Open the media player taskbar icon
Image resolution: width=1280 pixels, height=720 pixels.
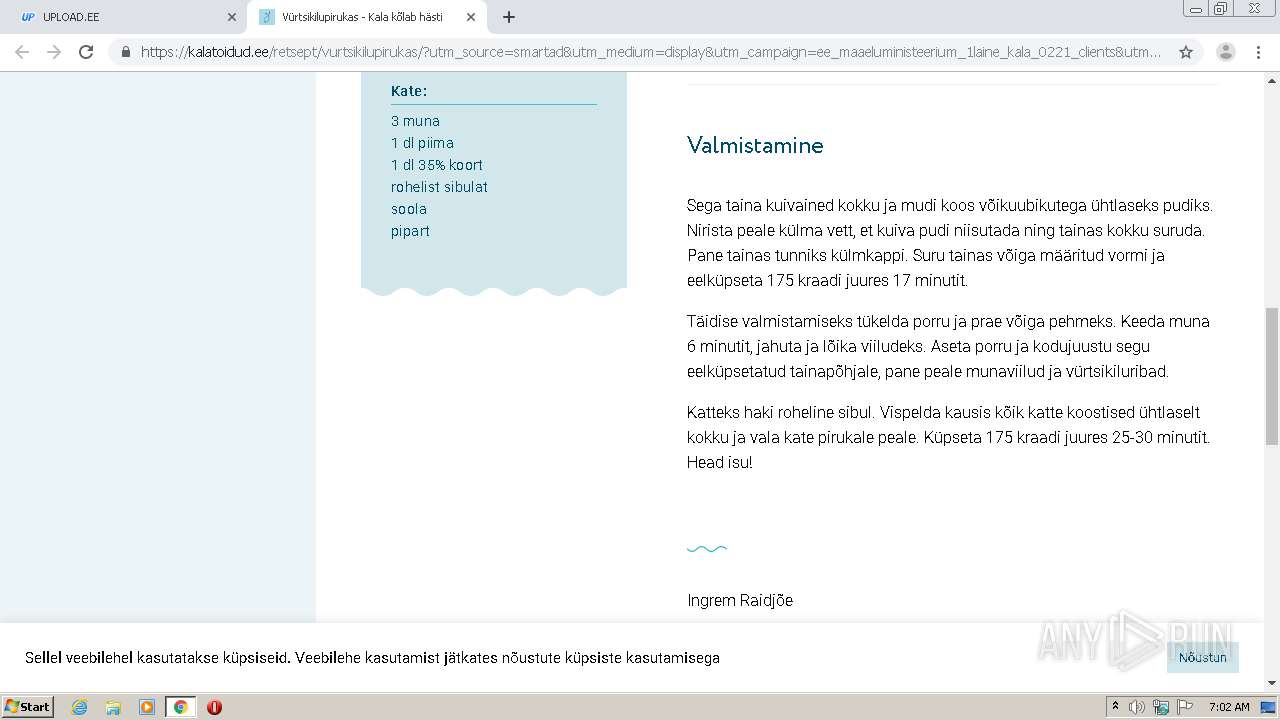tap(147, 707)
